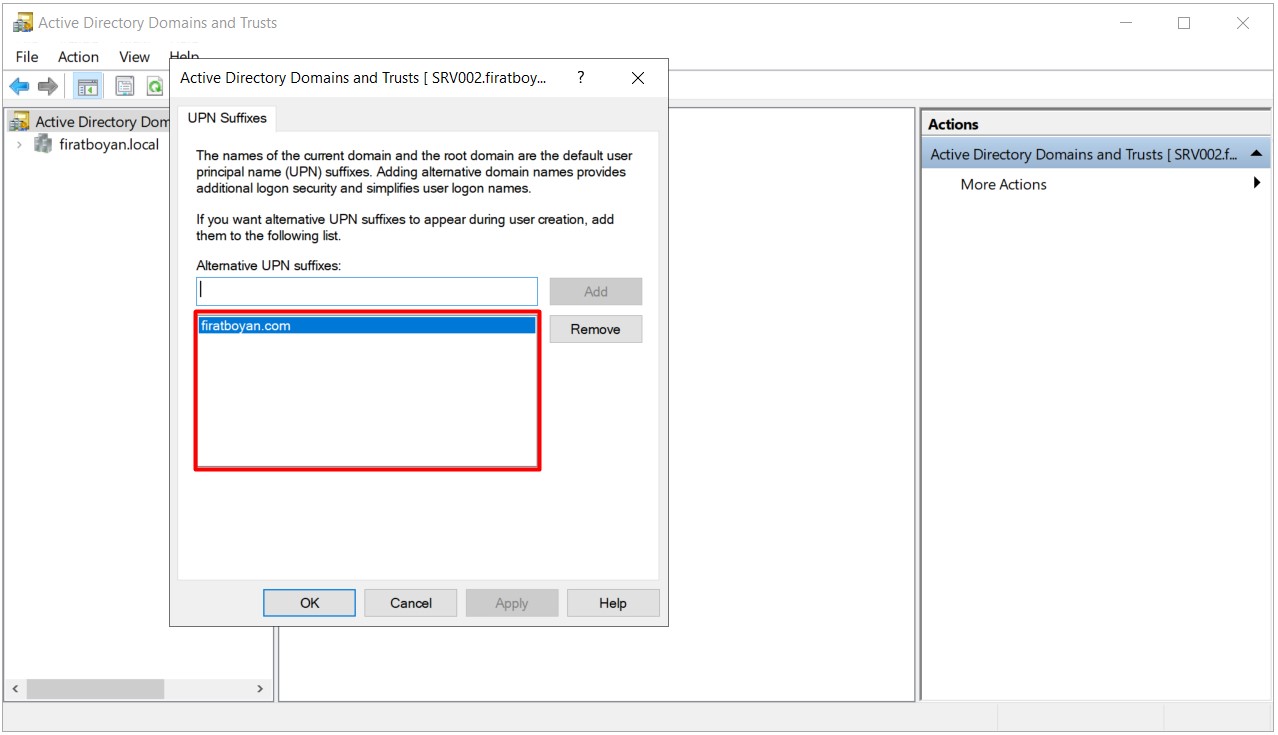Image resolution: width=1278 pixels, height=735 pixels.
Task: Click the left arrow of the tree pane scrollbar
Action: click(16, 689)
